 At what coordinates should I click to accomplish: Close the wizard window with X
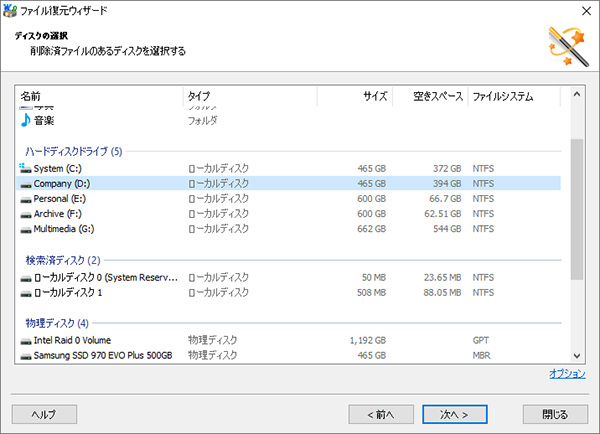[586, 11]
